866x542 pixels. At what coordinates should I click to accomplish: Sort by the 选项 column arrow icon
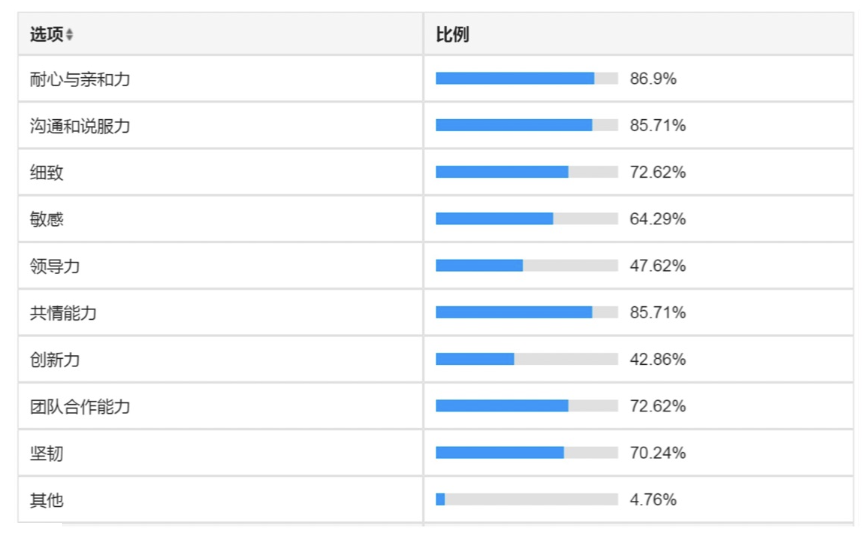(x=70, y=35)
